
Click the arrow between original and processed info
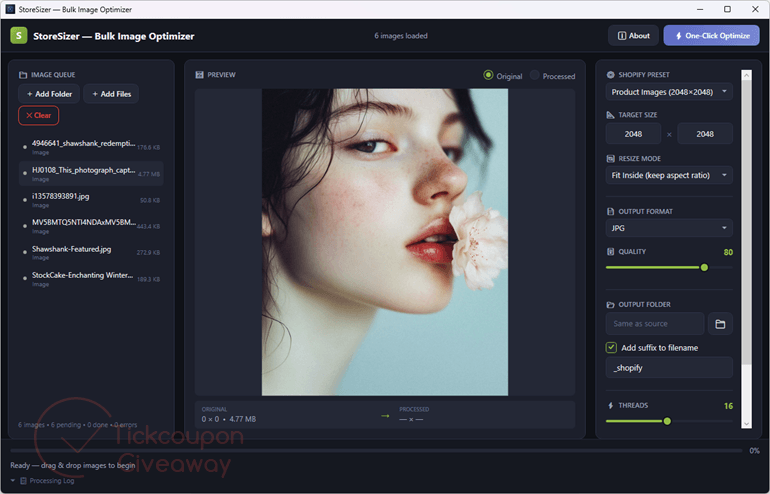coord(385,416)
